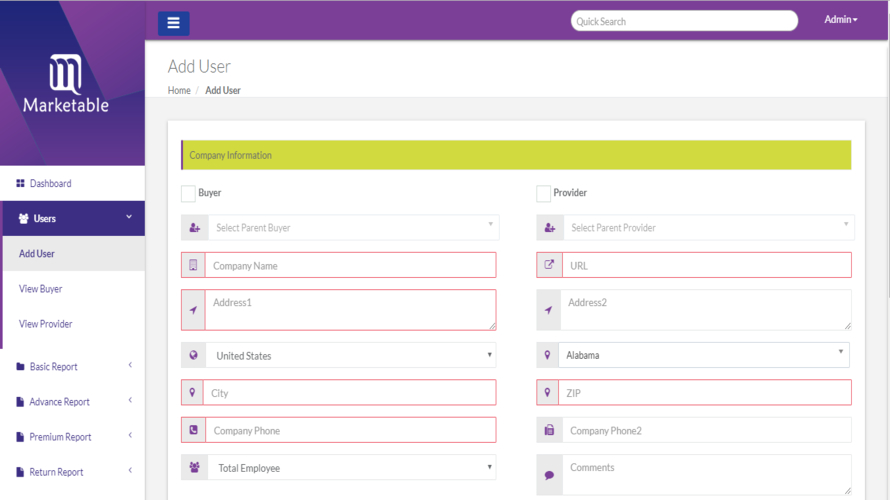Open the Select Parent Buyer dropdown

coord(354,227)
